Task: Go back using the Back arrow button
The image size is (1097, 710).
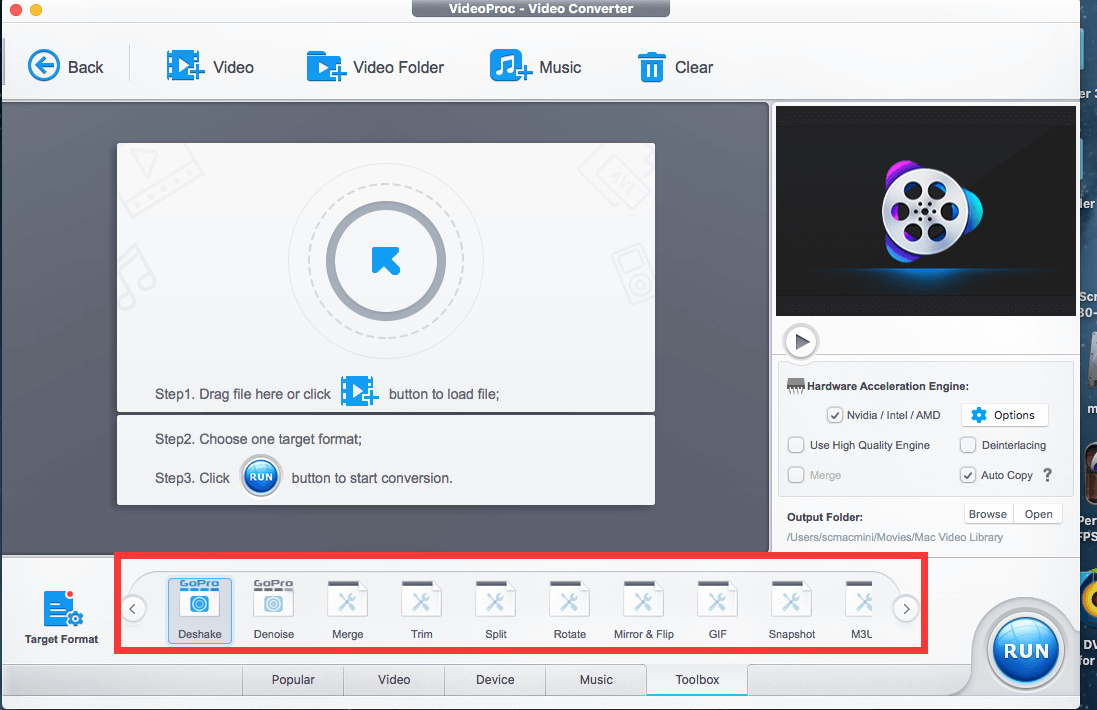Action: click(x=65, y=67)
